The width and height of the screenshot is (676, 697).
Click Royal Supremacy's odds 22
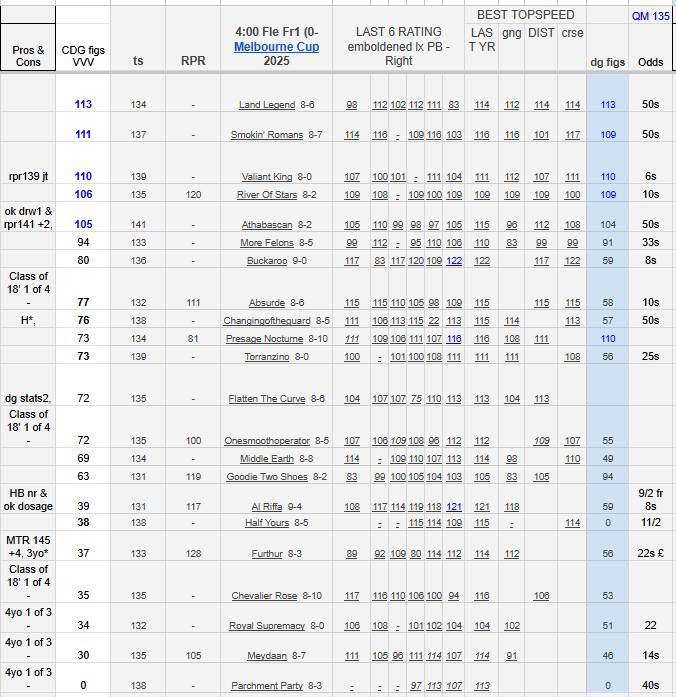[x=650, y=625]
